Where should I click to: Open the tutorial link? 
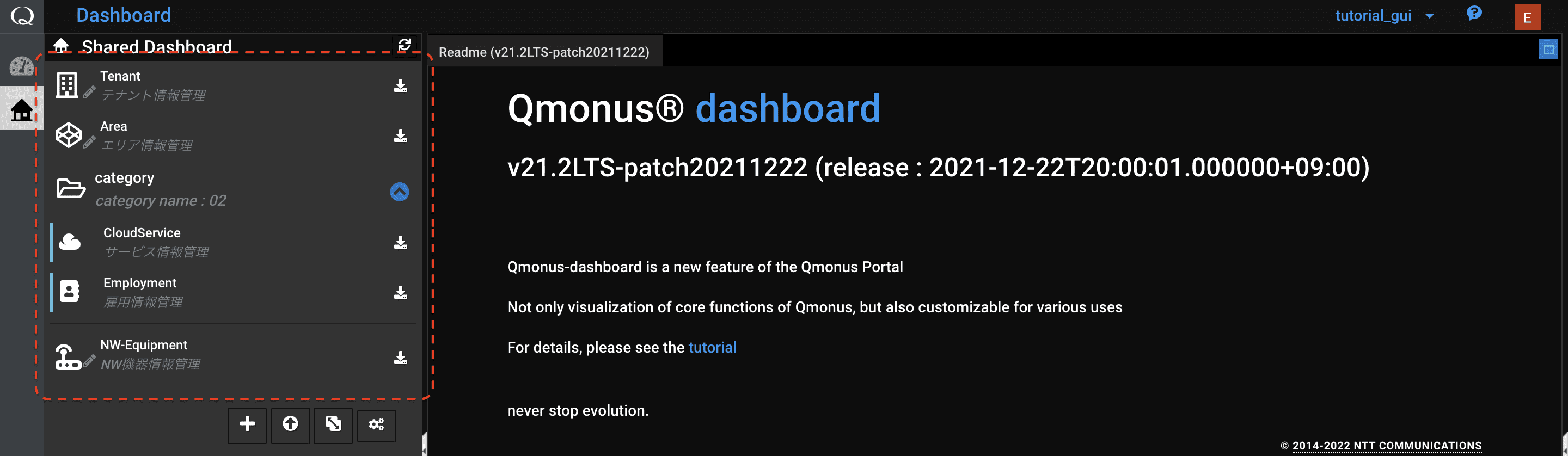point(712,347)
